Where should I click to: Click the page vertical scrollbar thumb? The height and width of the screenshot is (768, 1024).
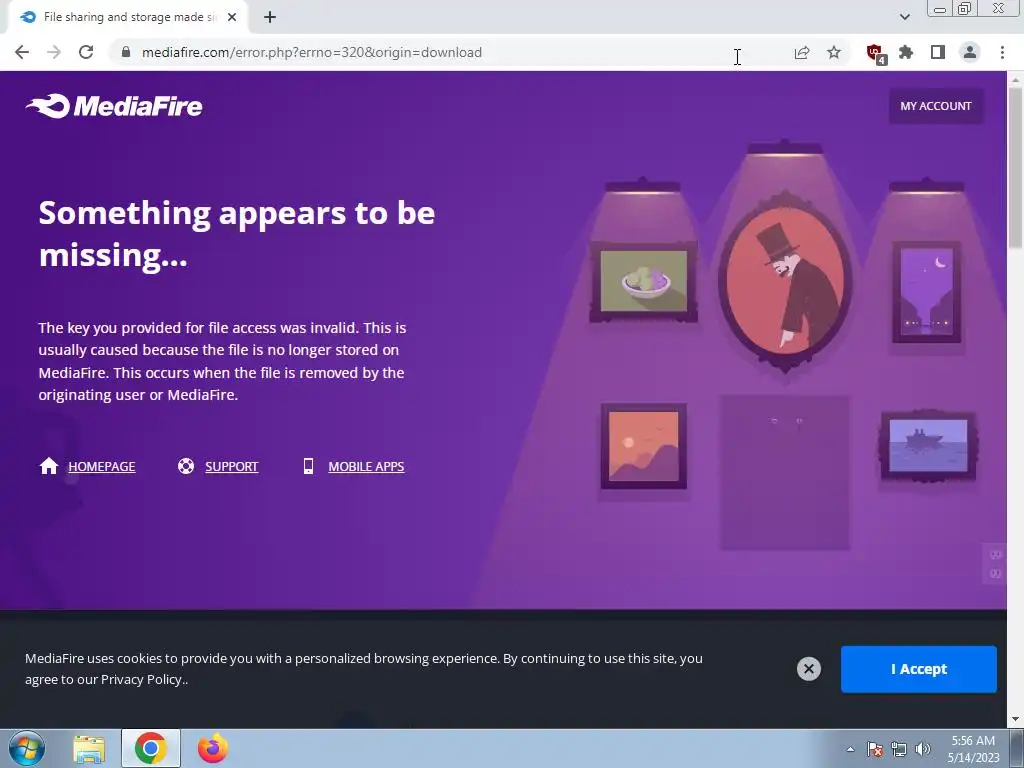tap(1015, 167)
